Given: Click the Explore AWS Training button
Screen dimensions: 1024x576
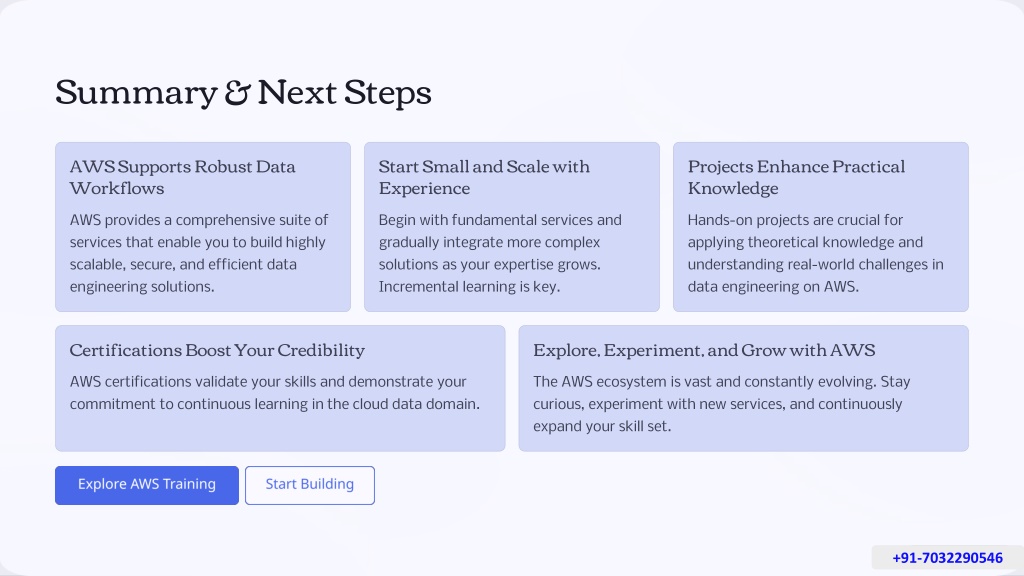Looking at the screenshot, I should point(147,485).
